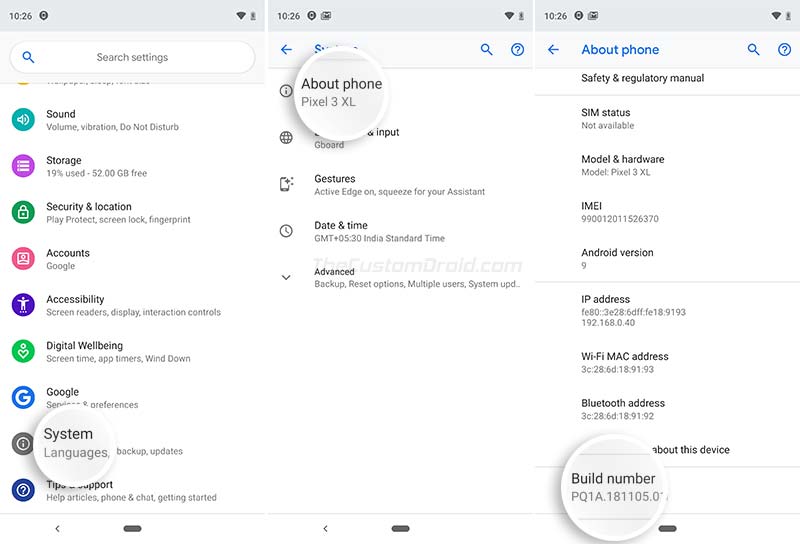Tap Advanced backup and reset options
Viewport: 800px width, 544px height.
pos(401,278)
